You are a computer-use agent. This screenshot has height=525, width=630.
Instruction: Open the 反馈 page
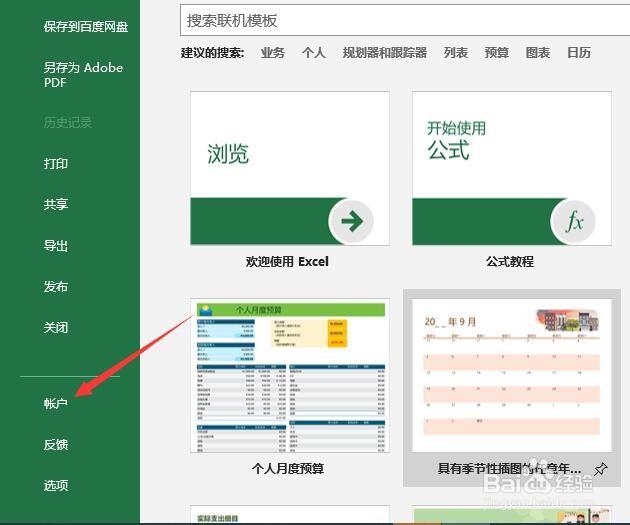coord(56,444)
